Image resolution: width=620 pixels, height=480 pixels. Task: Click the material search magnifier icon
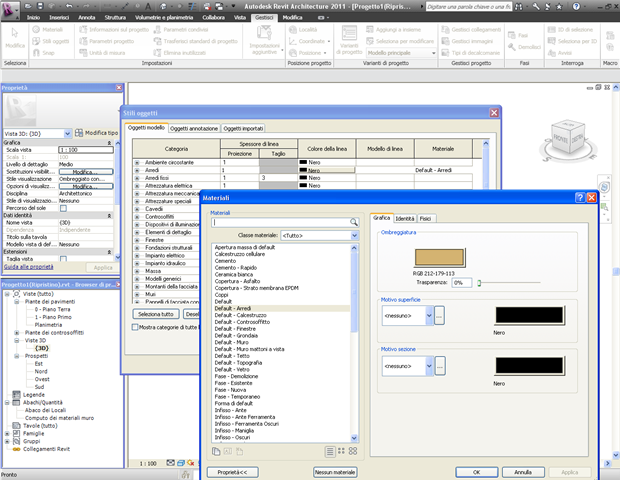coord(354,222)
